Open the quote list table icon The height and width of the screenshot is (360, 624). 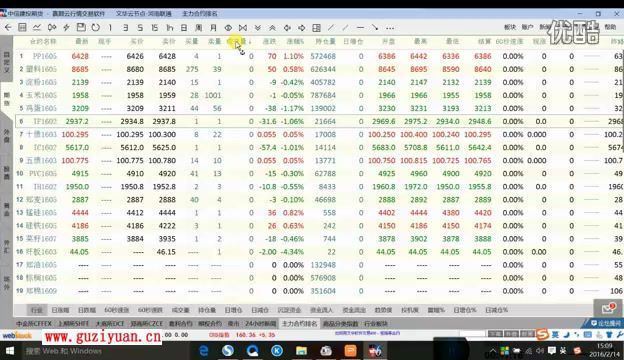point(22,27)
